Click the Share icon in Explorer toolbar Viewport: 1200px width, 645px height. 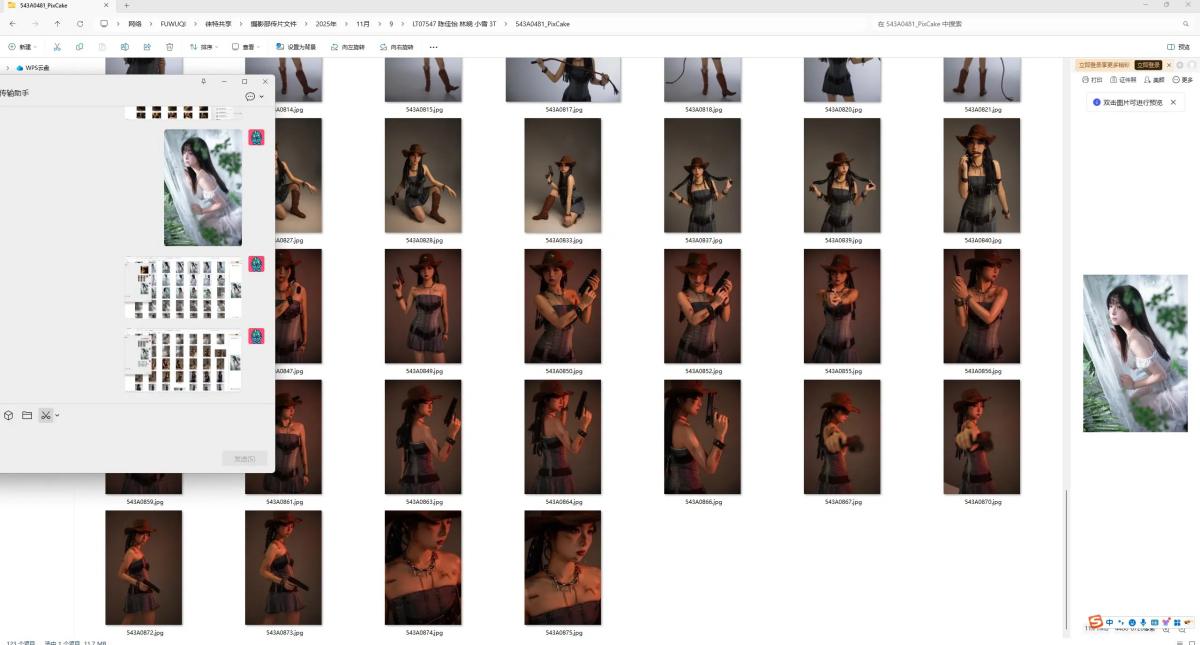pyautogui.click(x=147, y=47)
